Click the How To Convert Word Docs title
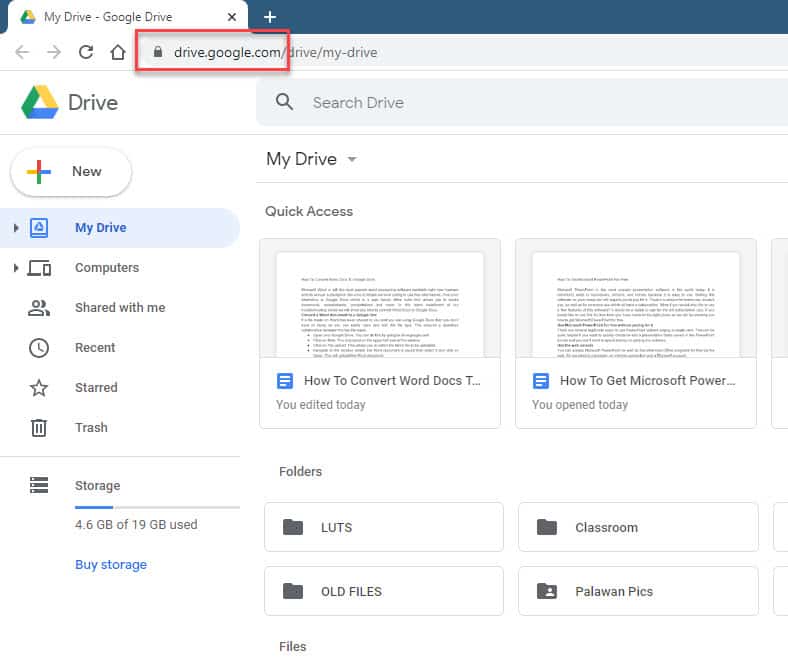This screenshot has height=670, width=788. [x=392, y=380]
